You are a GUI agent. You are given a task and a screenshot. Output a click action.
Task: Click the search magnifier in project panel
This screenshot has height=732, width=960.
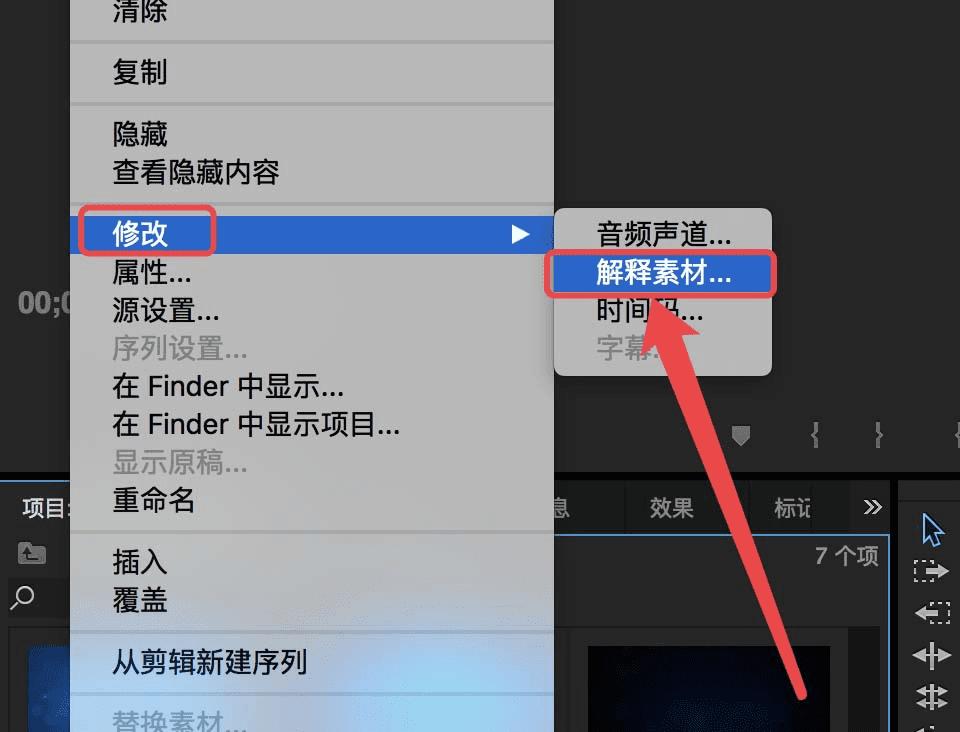(x=23, y=597)
